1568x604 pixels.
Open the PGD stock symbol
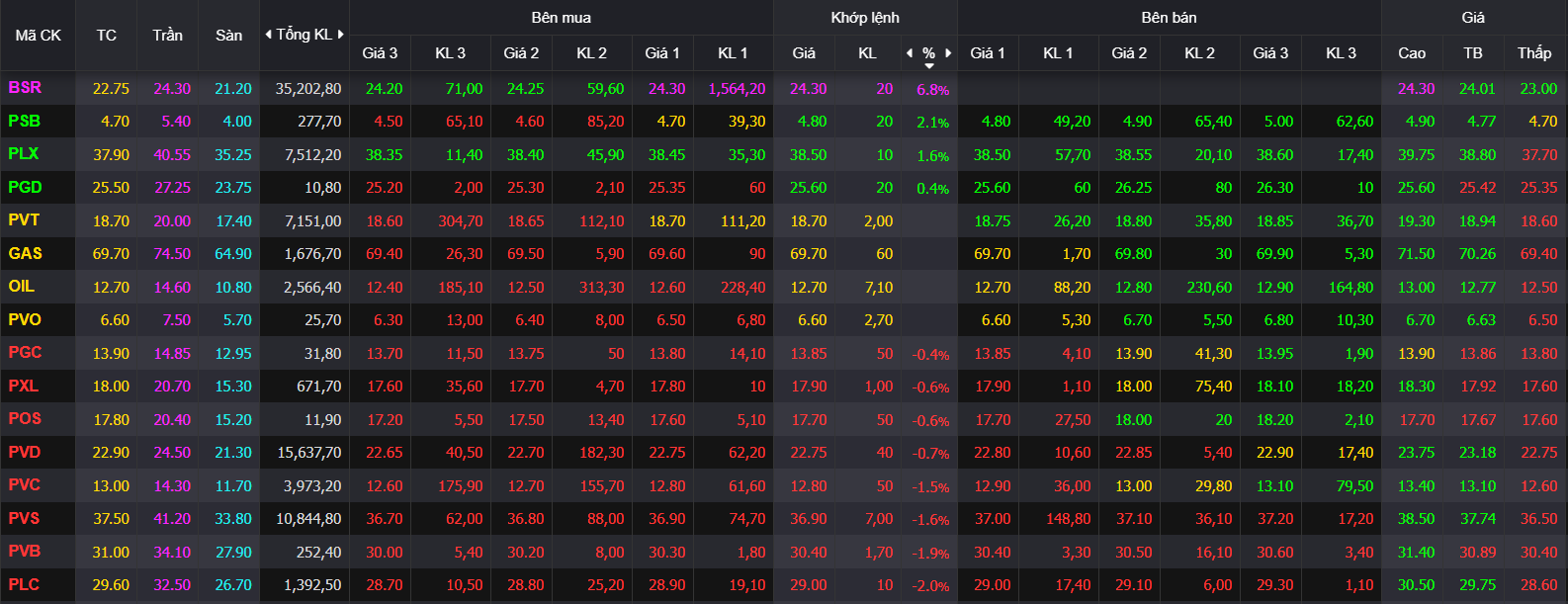tap(25, 188)
